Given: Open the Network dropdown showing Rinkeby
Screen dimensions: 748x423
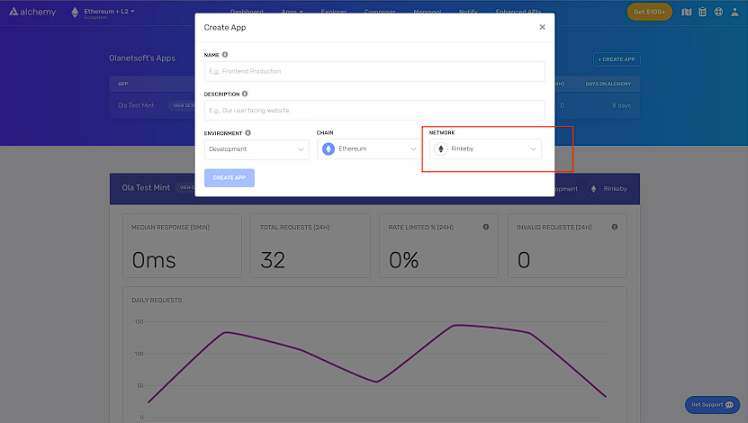Looking at the screenshot, I should click(486, 149).
